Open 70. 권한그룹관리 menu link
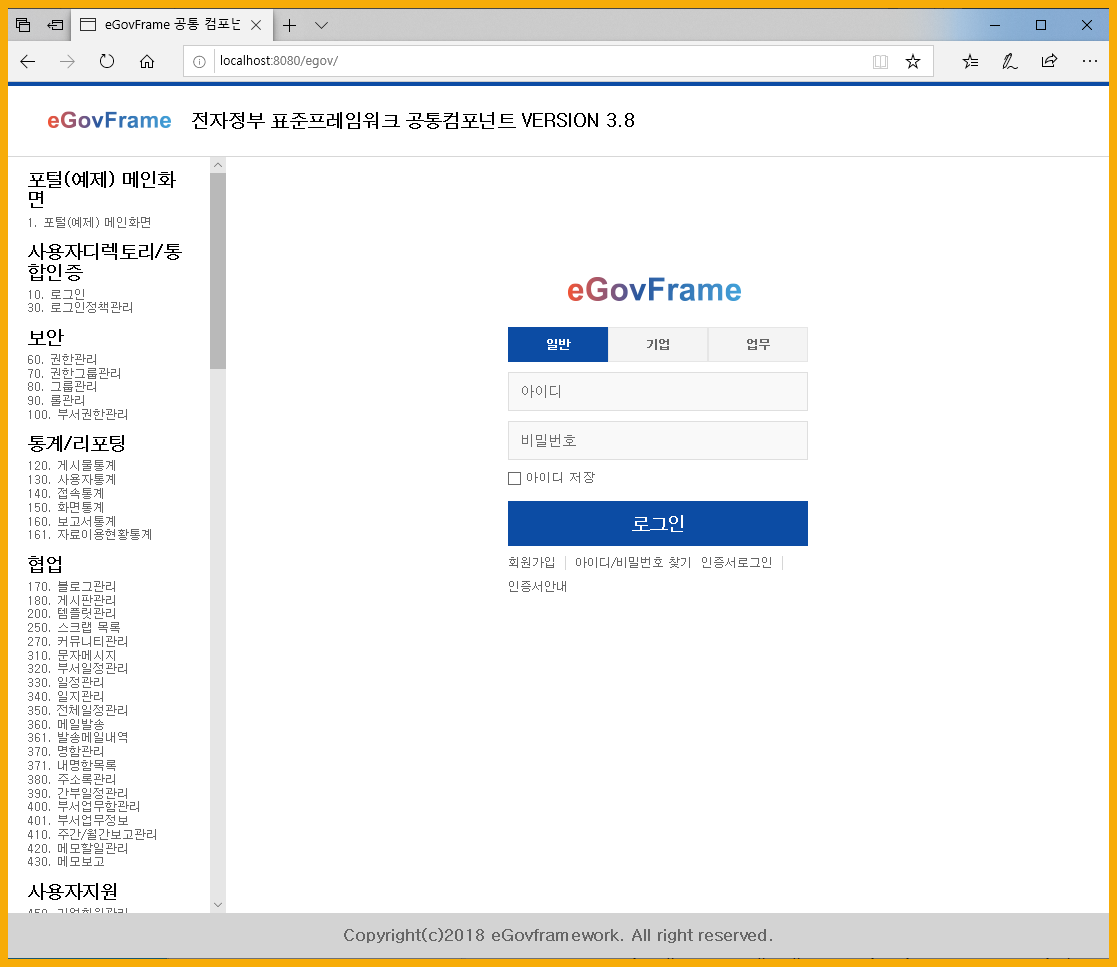The width and height of the screenshot is (1117, 967). (74, 373)
